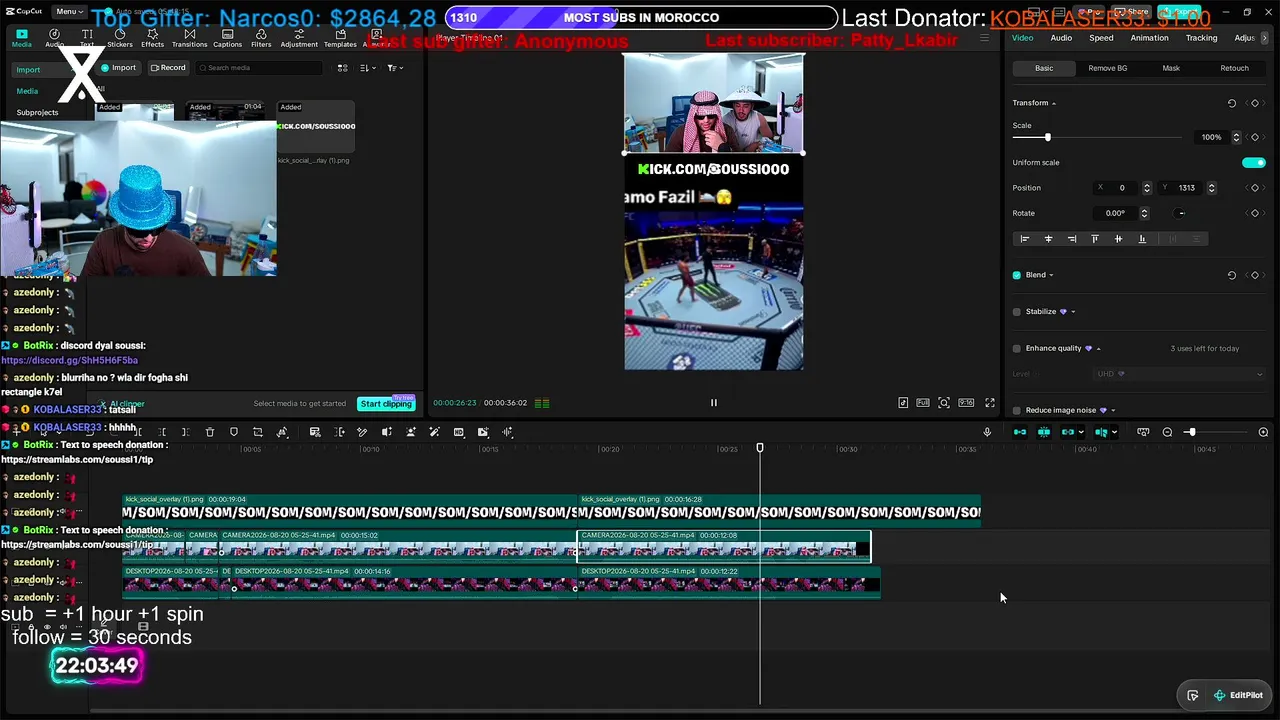Viewport: 1280px width, 720px height.
Task: Open Subprojects in the media sidebar
Action: tap(37, 112)
